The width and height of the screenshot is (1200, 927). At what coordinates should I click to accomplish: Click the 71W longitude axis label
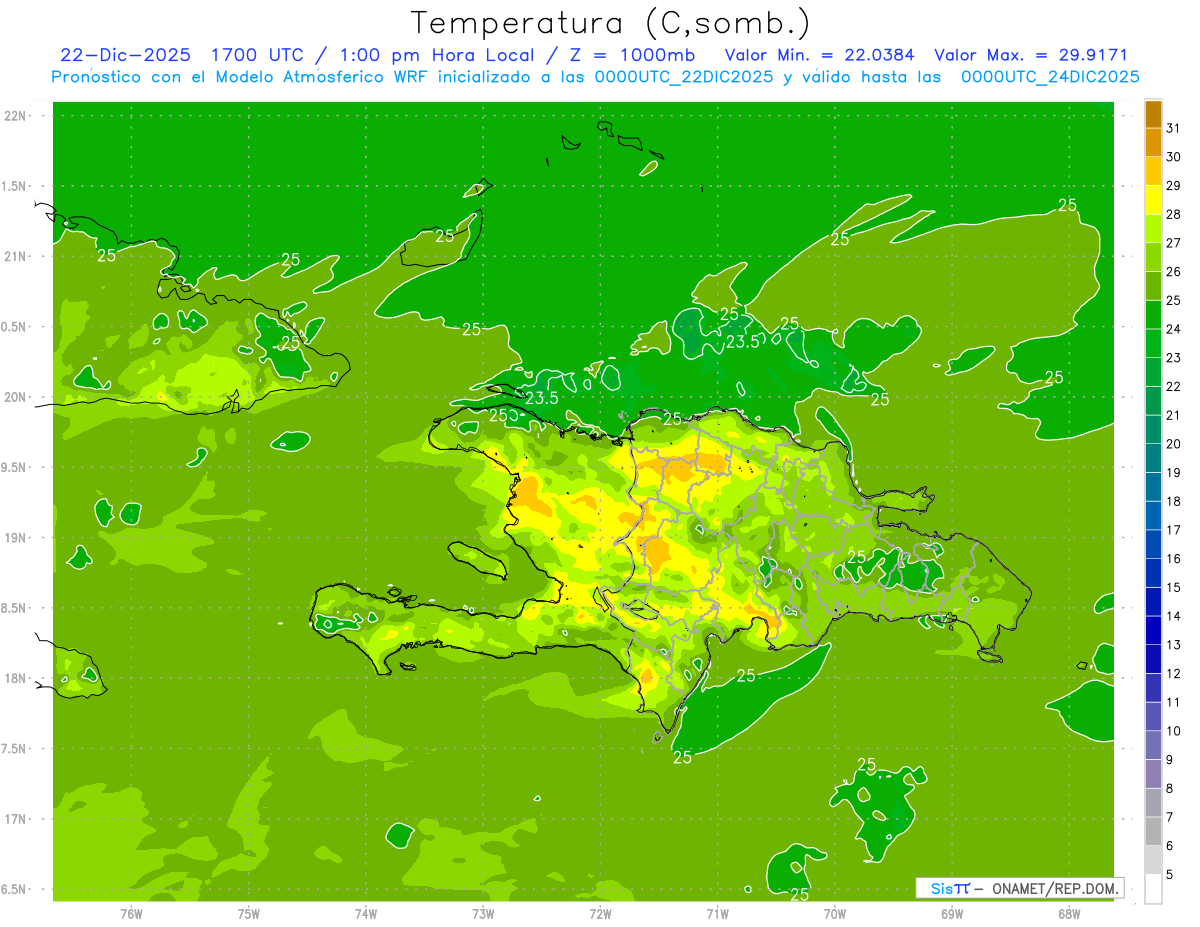click(x=717, y=914)
